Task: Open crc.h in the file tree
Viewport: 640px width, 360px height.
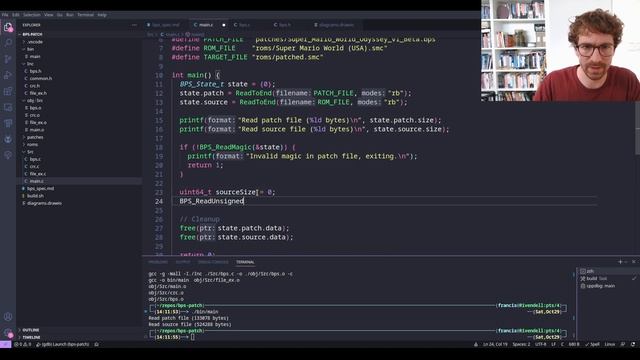Action: (x=80, y=86)
